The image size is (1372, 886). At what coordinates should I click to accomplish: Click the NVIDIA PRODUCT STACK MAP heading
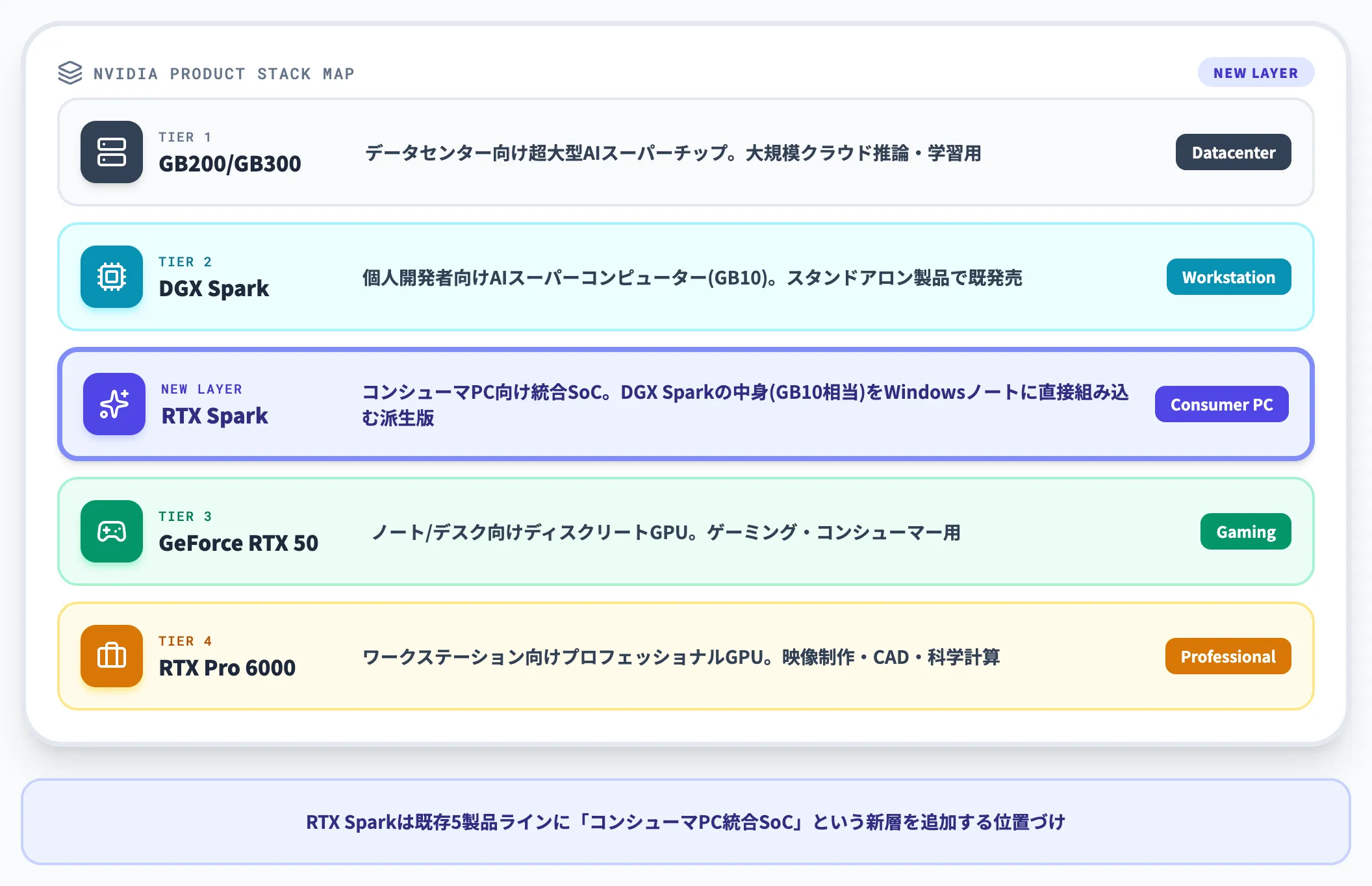tap(224, 73)
